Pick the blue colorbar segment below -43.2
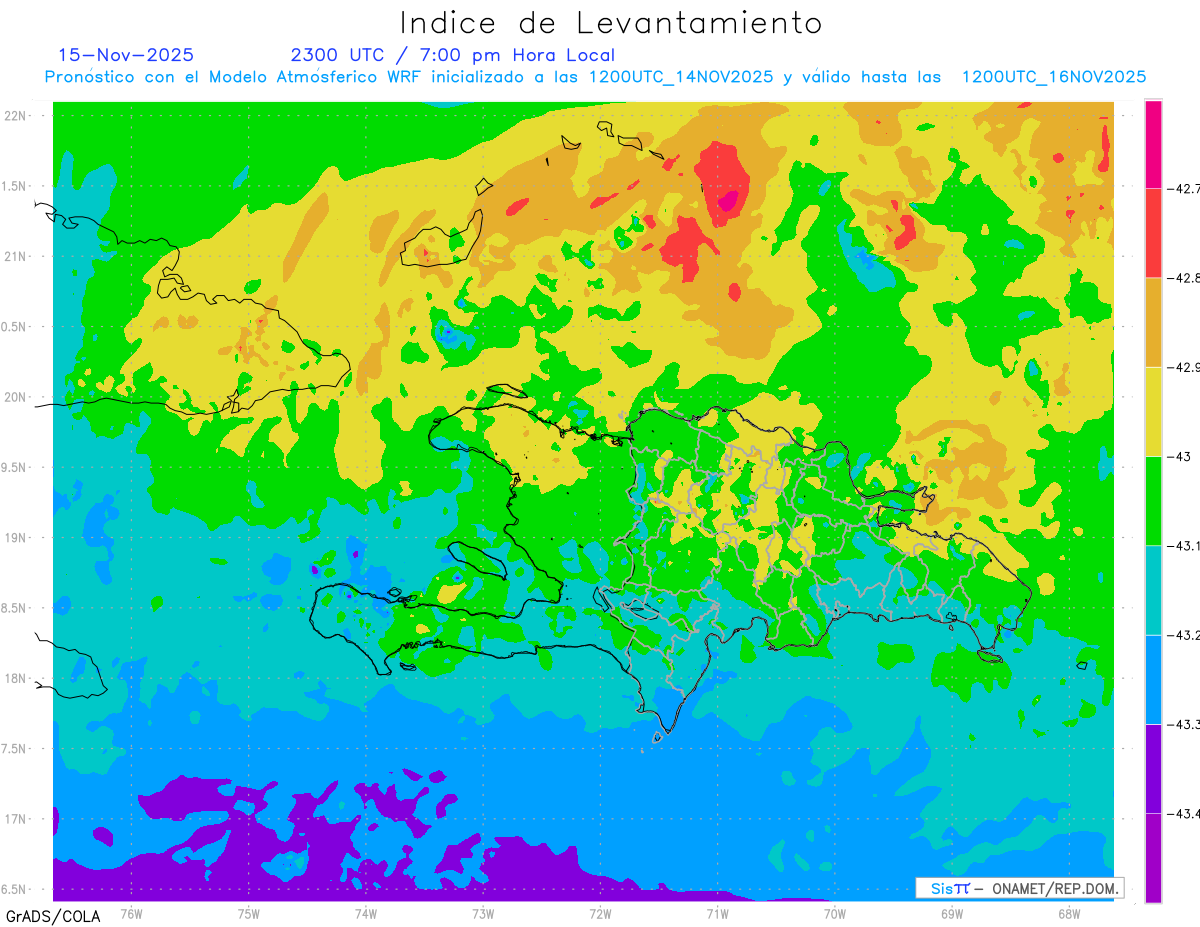This screenshot has height=927, width=1200. pyautogui.click(x=1153, y=679)
